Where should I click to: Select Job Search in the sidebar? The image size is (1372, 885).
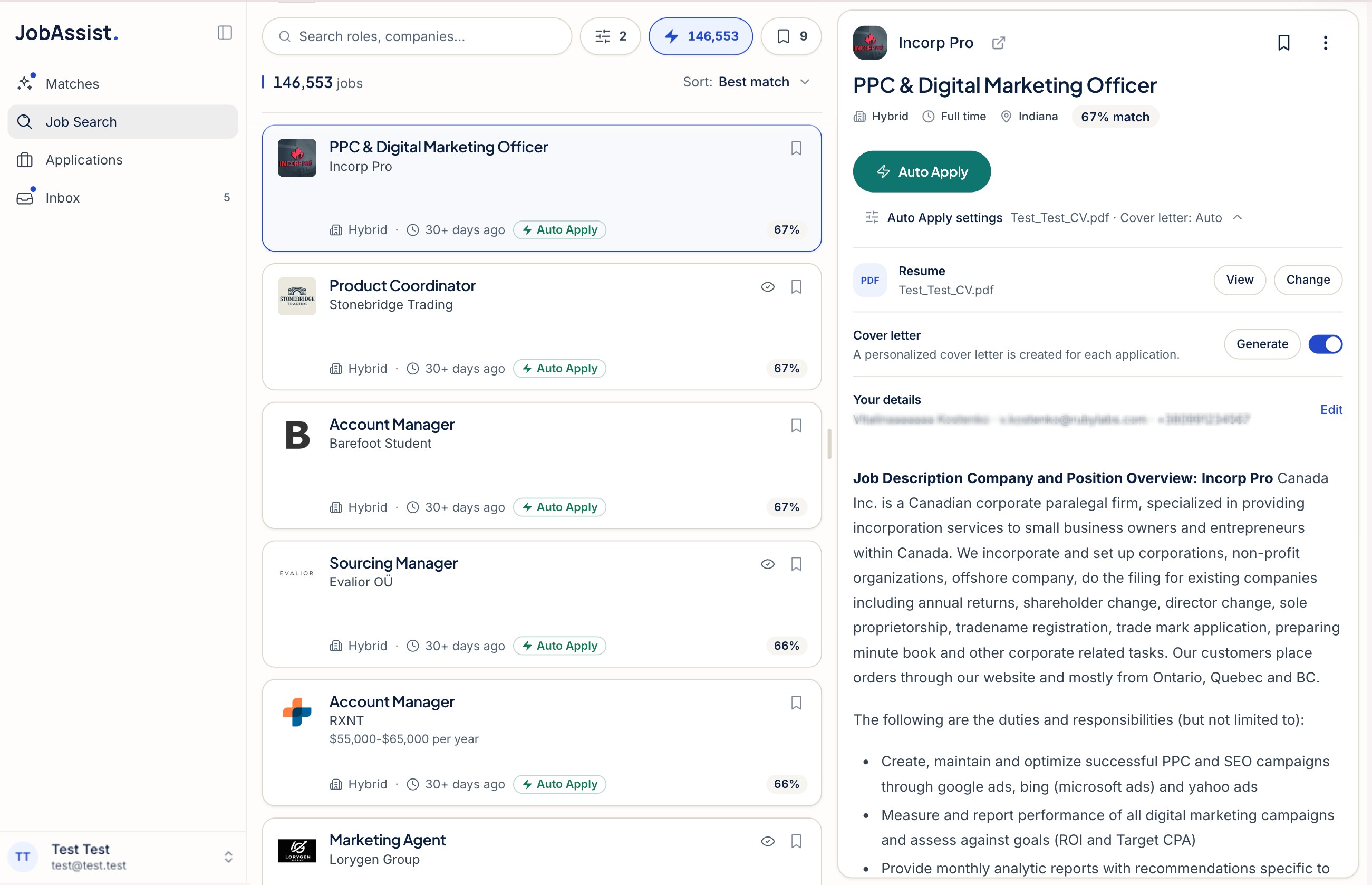pos(123,122)
